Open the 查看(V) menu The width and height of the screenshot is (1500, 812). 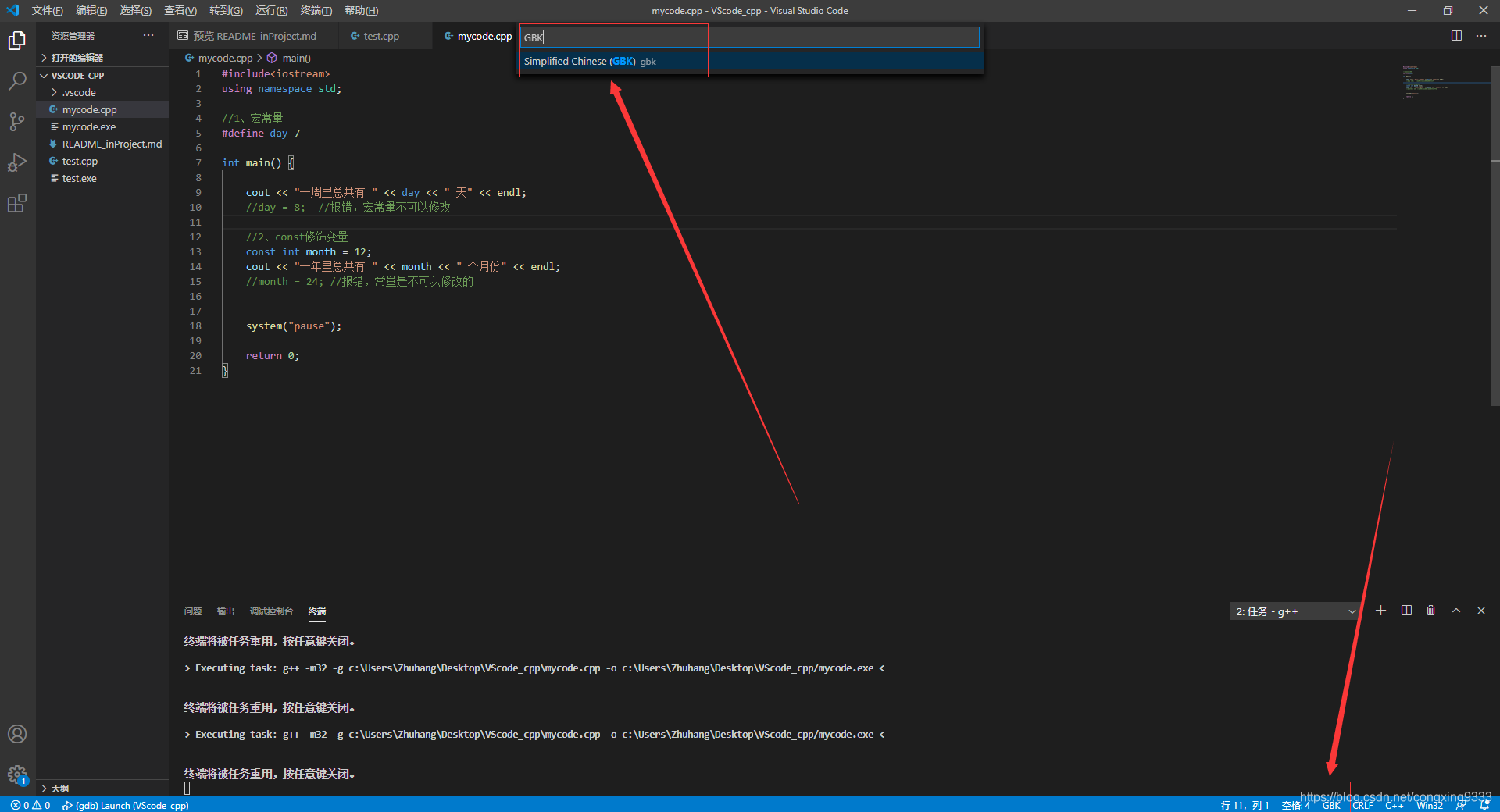(x=180, y=10)
